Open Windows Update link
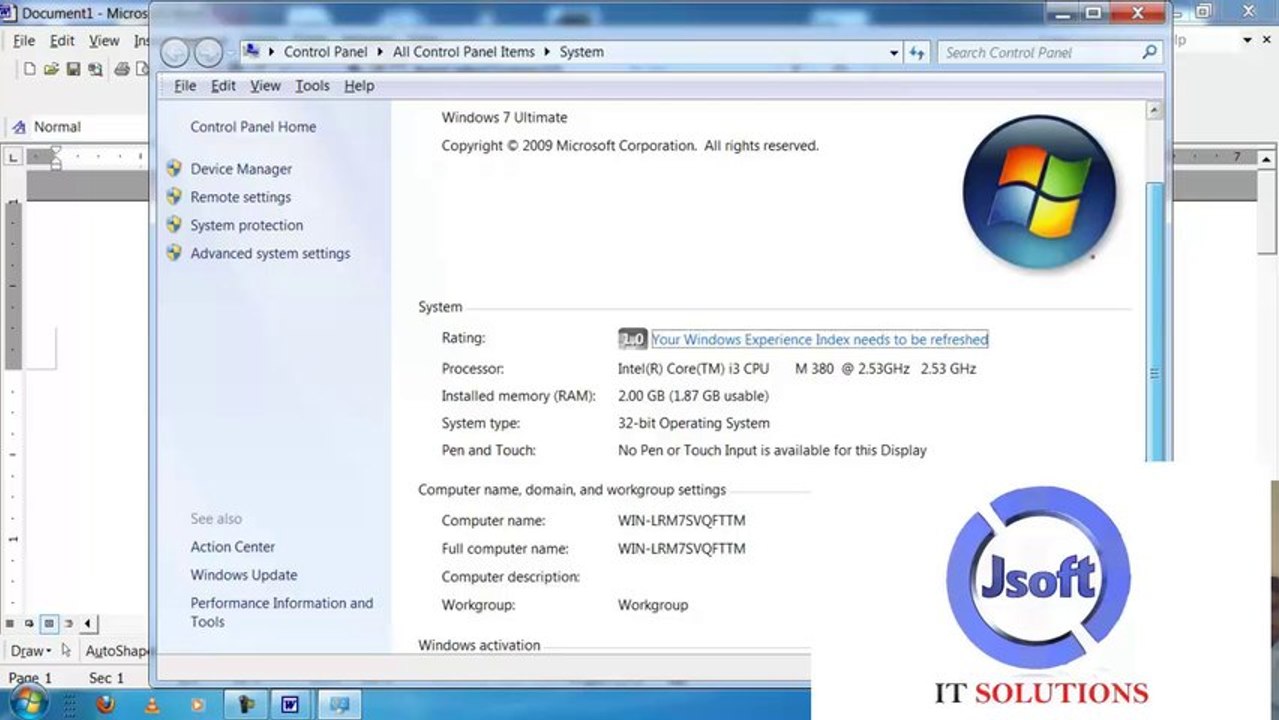Viewport: 1279px width, 720px height. [x=244, y=575]
